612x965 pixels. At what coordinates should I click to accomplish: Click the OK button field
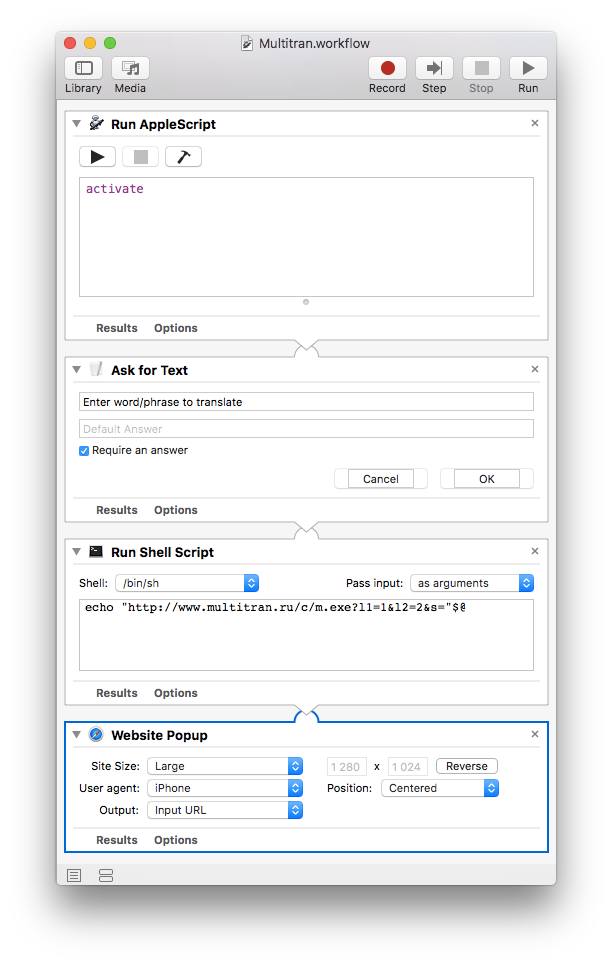(486, 479)
